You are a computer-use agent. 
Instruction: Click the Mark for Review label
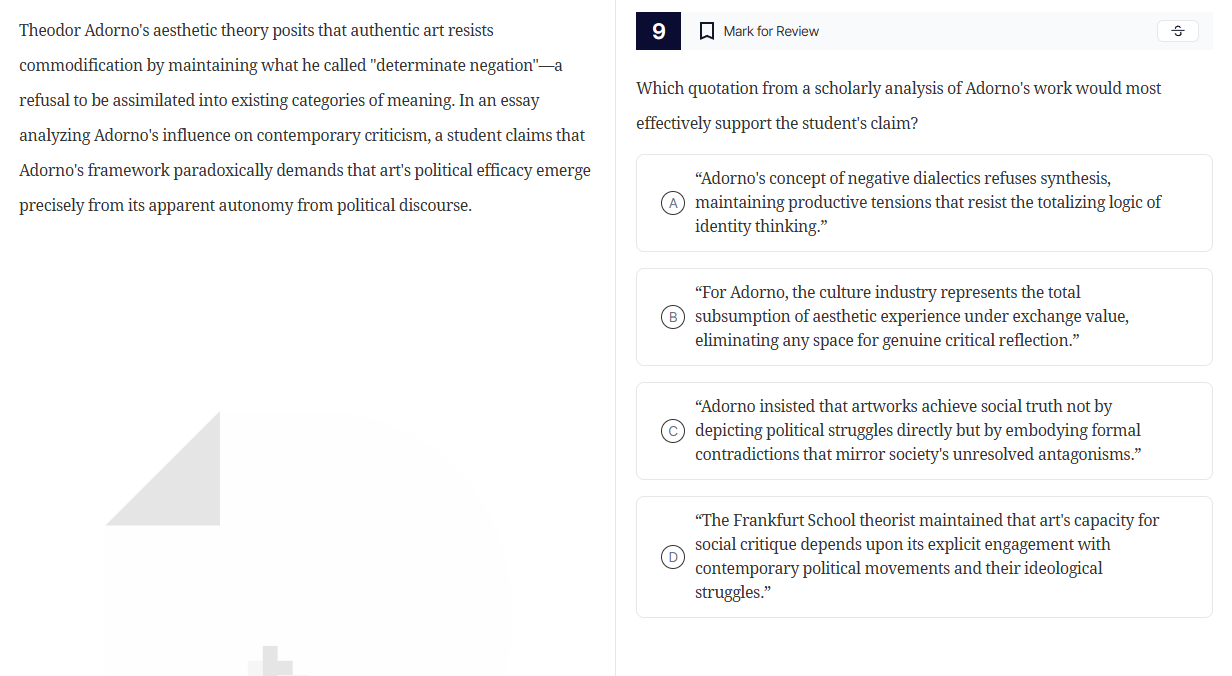click(x=770, y=31)
